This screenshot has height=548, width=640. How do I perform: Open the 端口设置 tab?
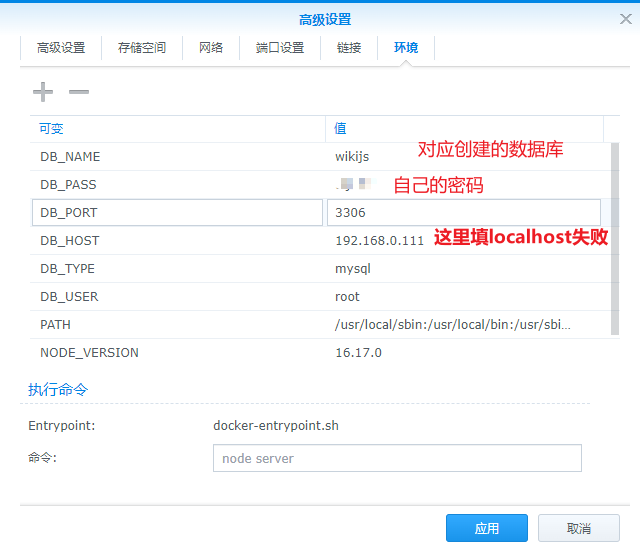[x=280, y=48]
